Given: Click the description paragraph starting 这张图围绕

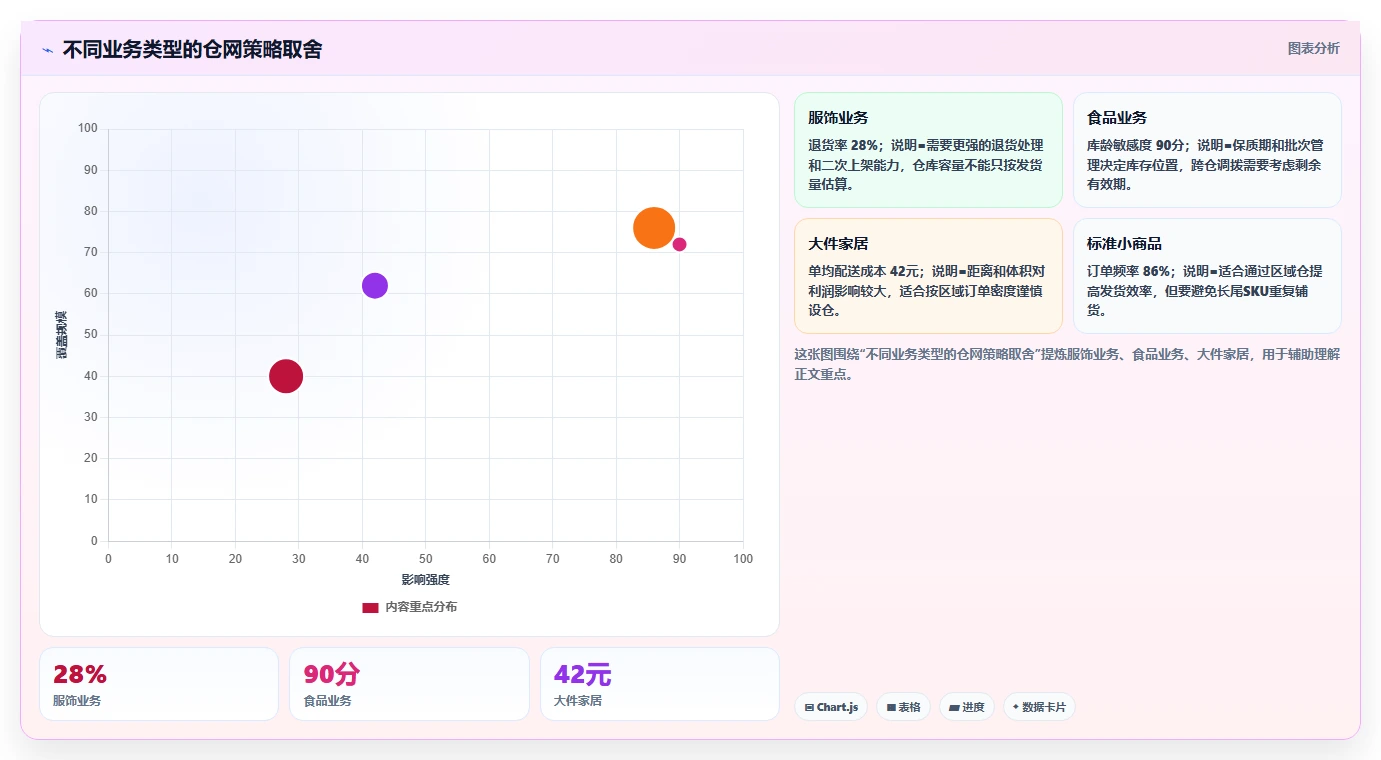Looking at the screenshot, I should click(x=1067, y=364).
